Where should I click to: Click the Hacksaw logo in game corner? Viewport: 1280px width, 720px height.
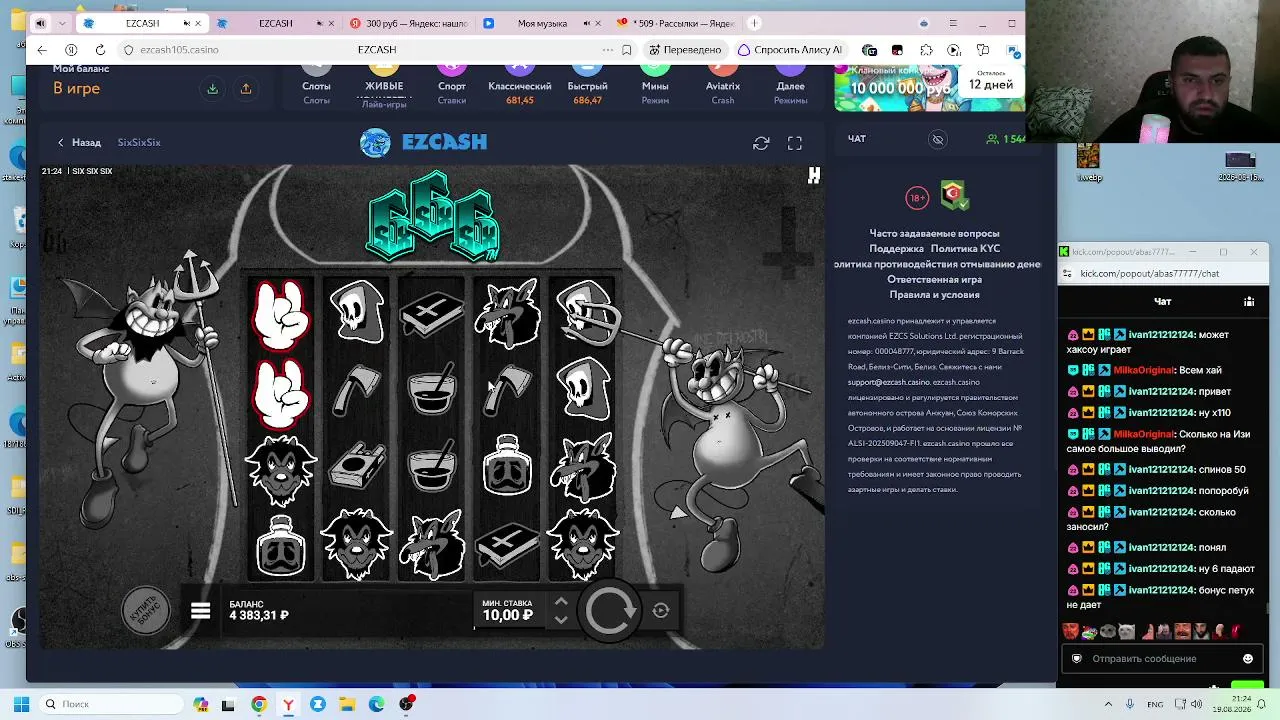(814, 176)
